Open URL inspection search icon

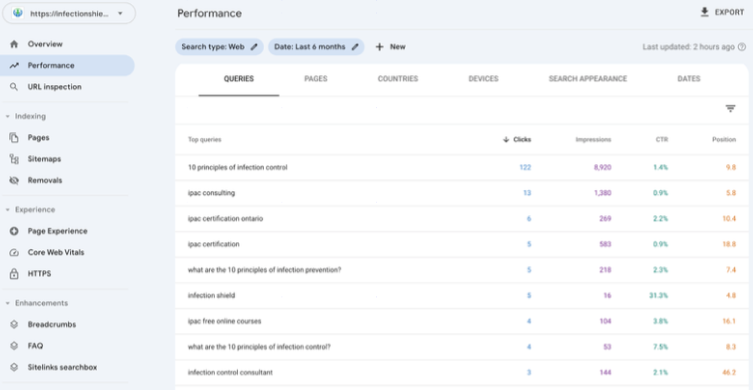pyautogui.click(x=14, y=87)
